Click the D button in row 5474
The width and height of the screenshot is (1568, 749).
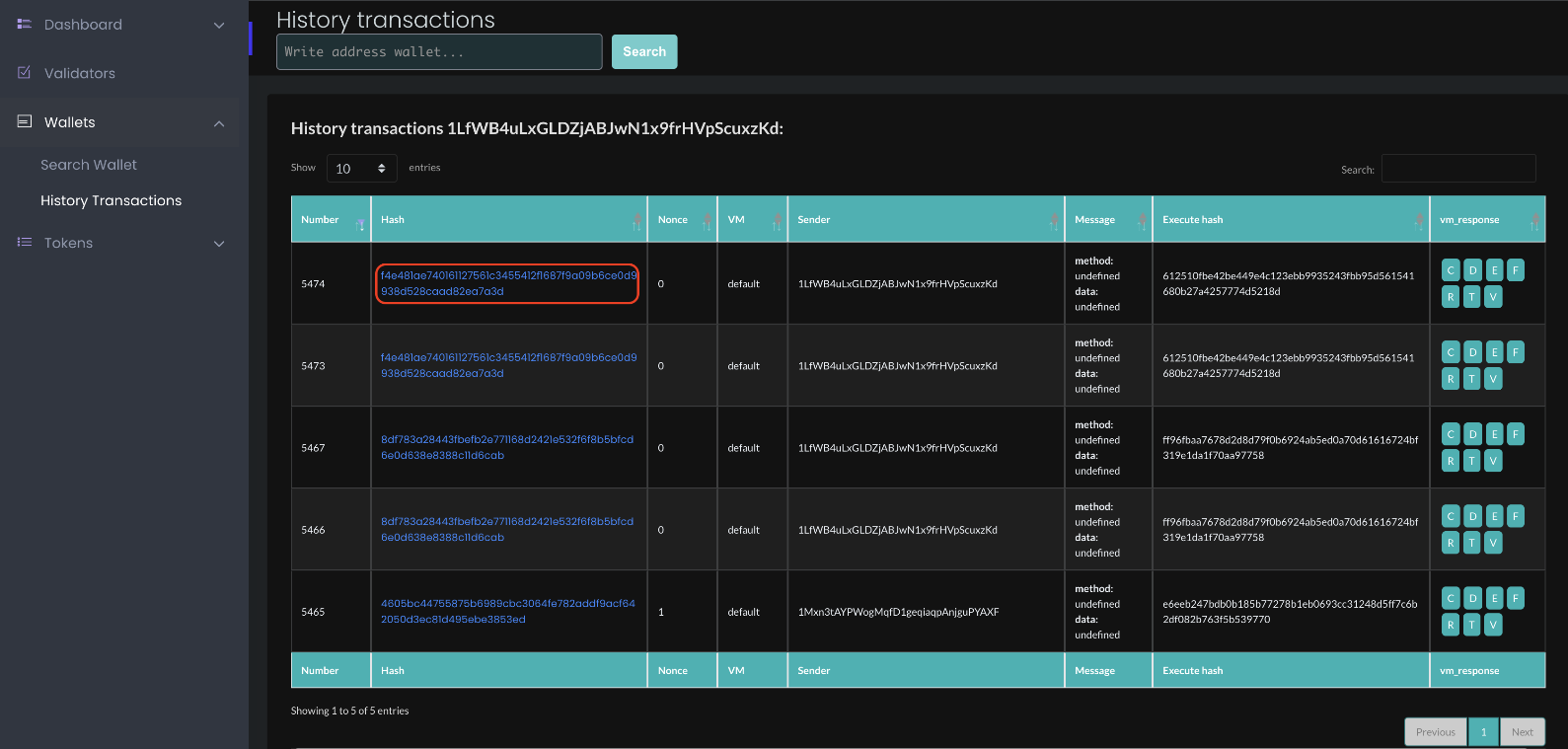coord(1472,270)
